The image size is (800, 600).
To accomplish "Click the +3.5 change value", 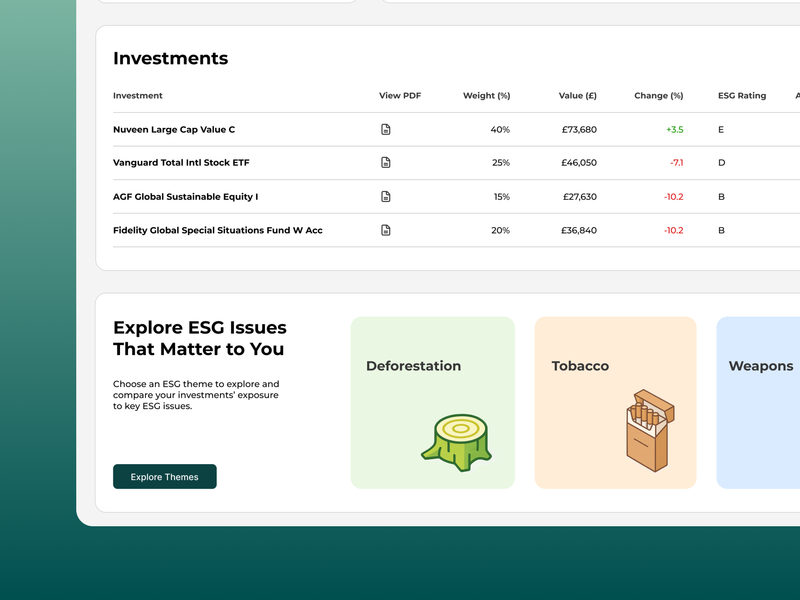I will [x=674, y=130].
